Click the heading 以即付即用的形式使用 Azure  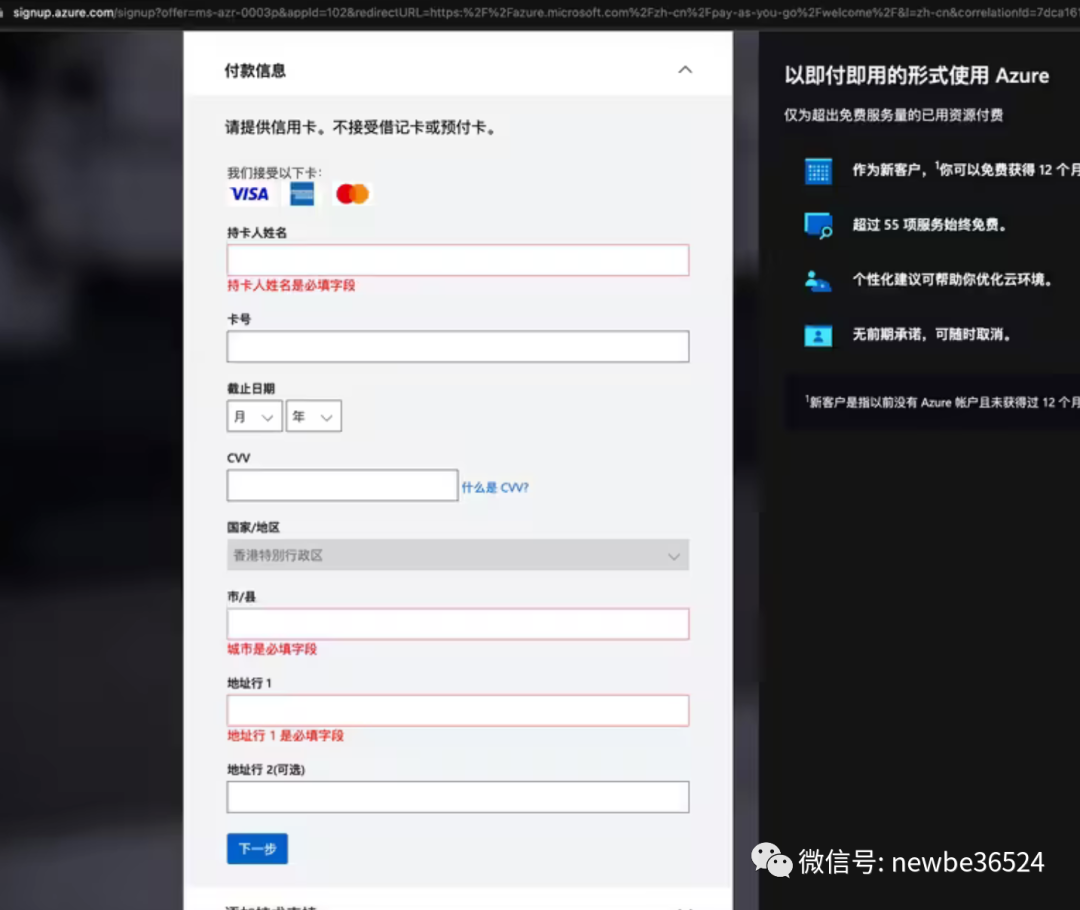916,75
